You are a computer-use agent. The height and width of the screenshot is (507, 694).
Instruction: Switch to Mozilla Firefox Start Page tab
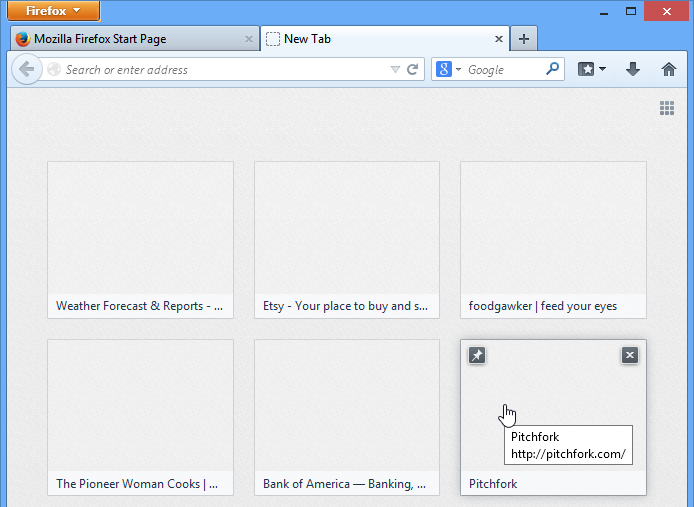tap(135, 39)
